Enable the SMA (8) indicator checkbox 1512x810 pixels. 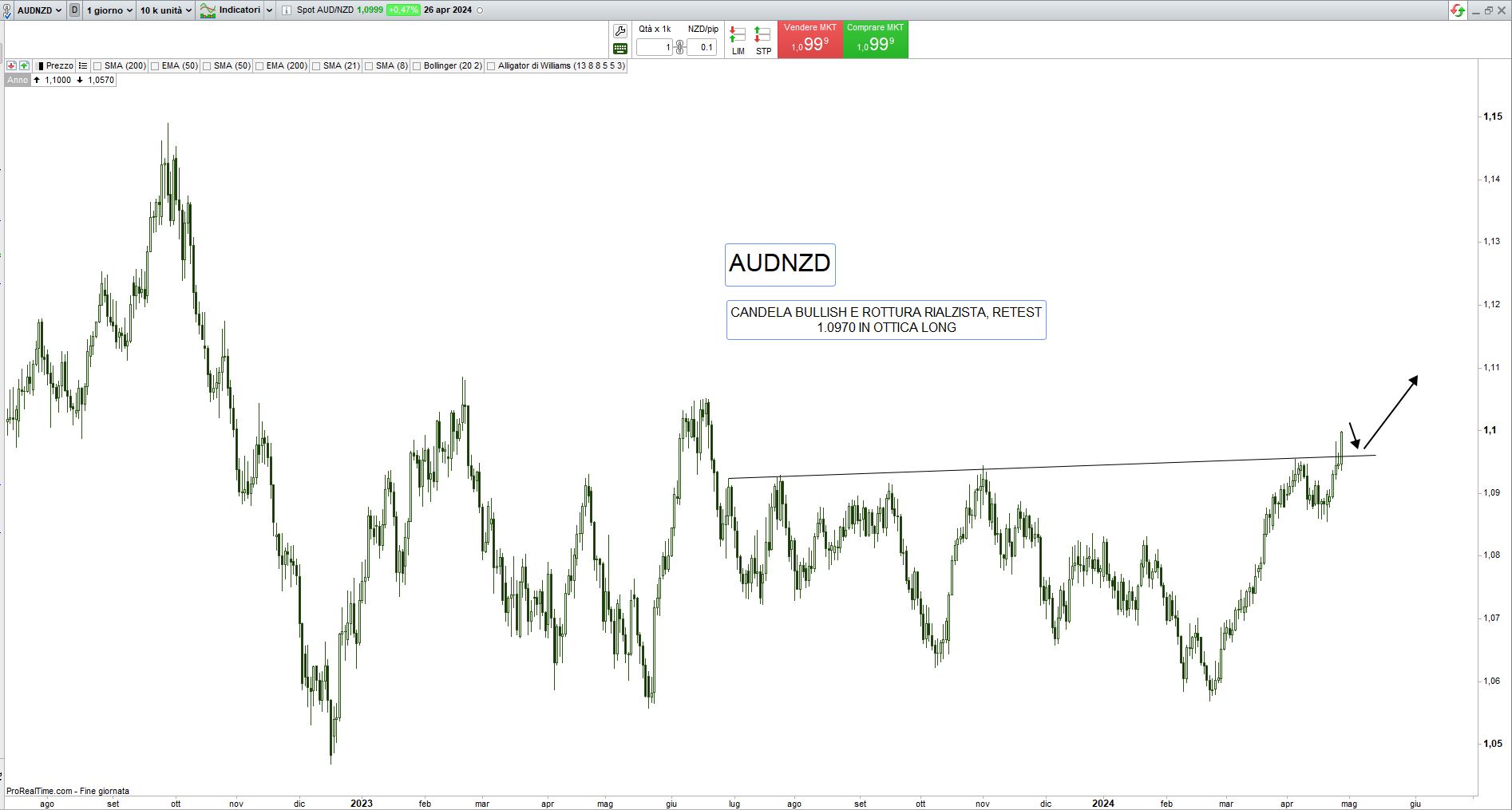click(x=369, y=66)
